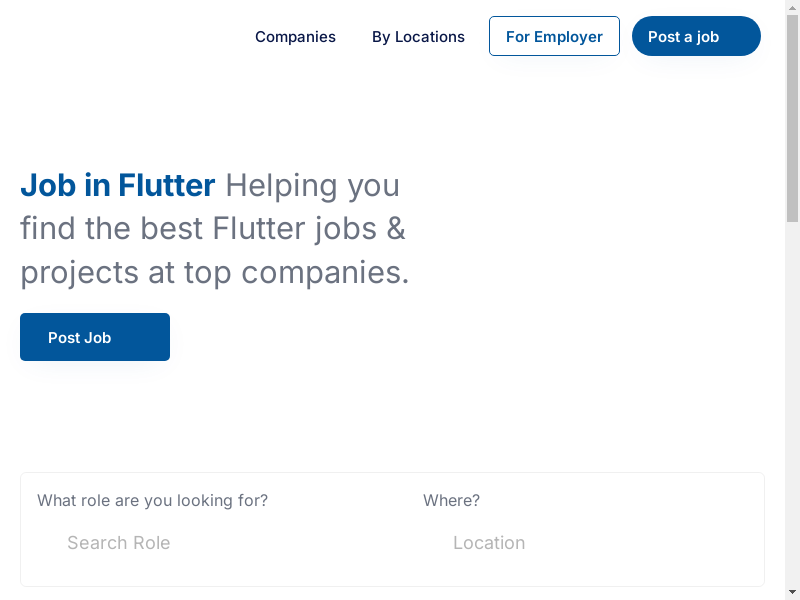Click the scrollbar down arrow
Screen dimensions: 800x600
(x=792, y=592)
